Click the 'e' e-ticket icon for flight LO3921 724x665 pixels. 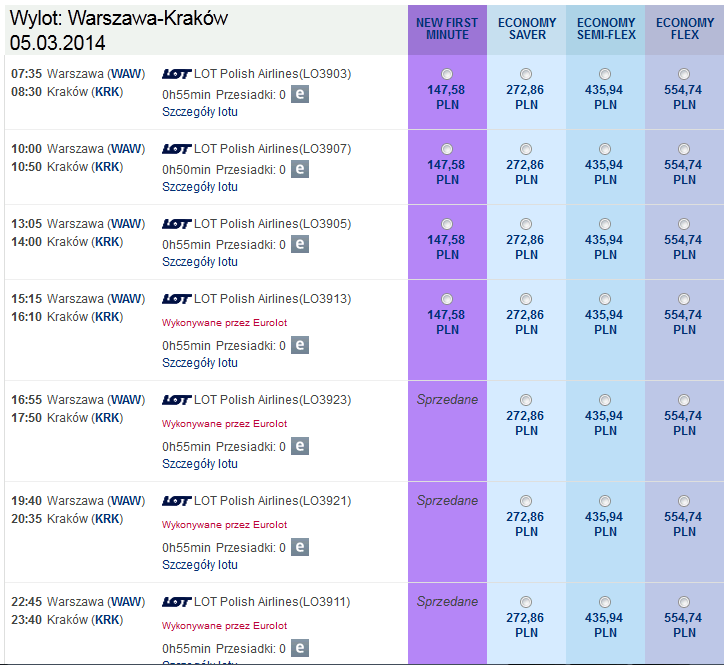pyautogui.click(x=300, y=547)
